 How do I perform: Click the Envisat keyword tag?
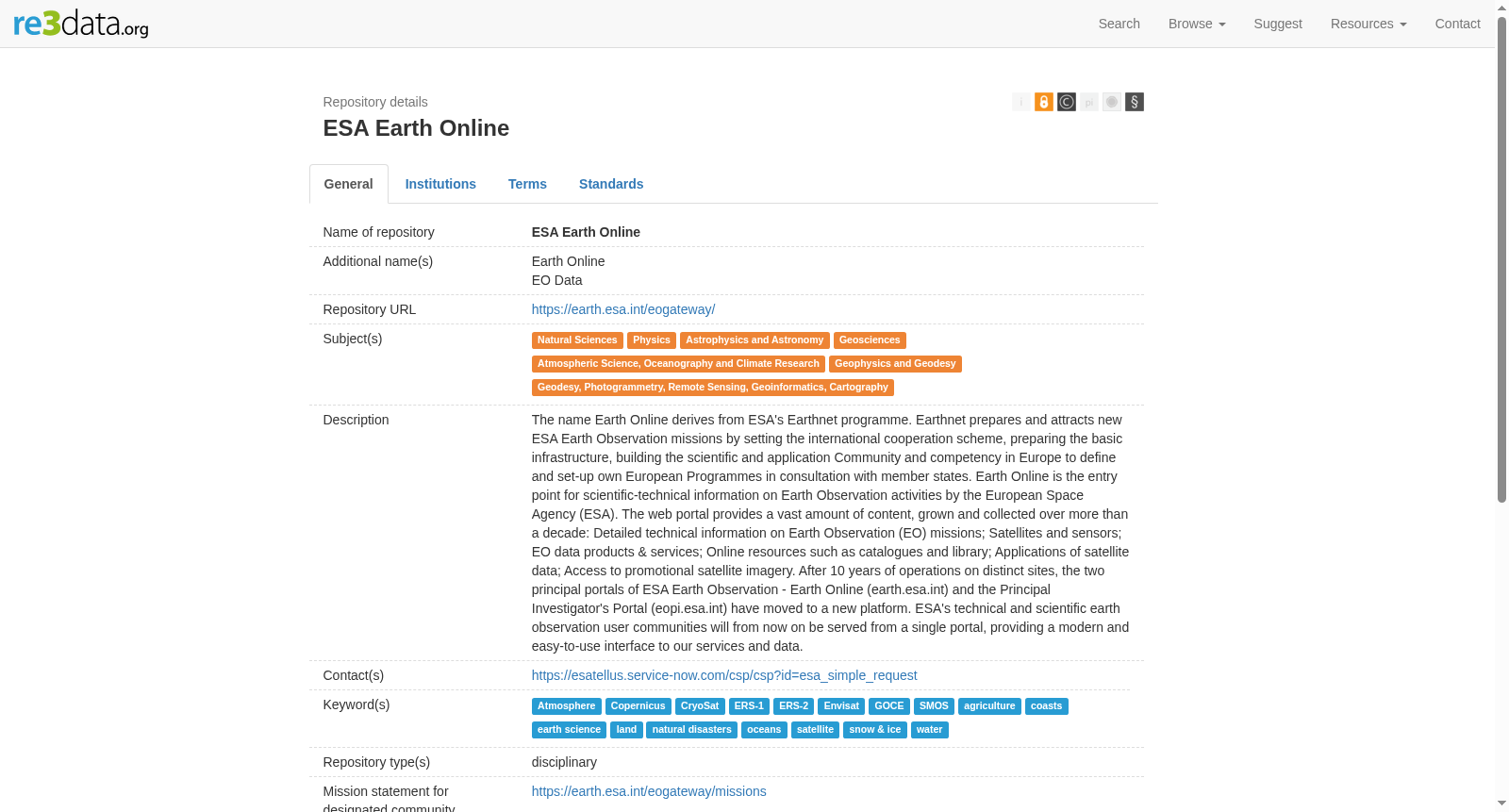tap(841, 706)
